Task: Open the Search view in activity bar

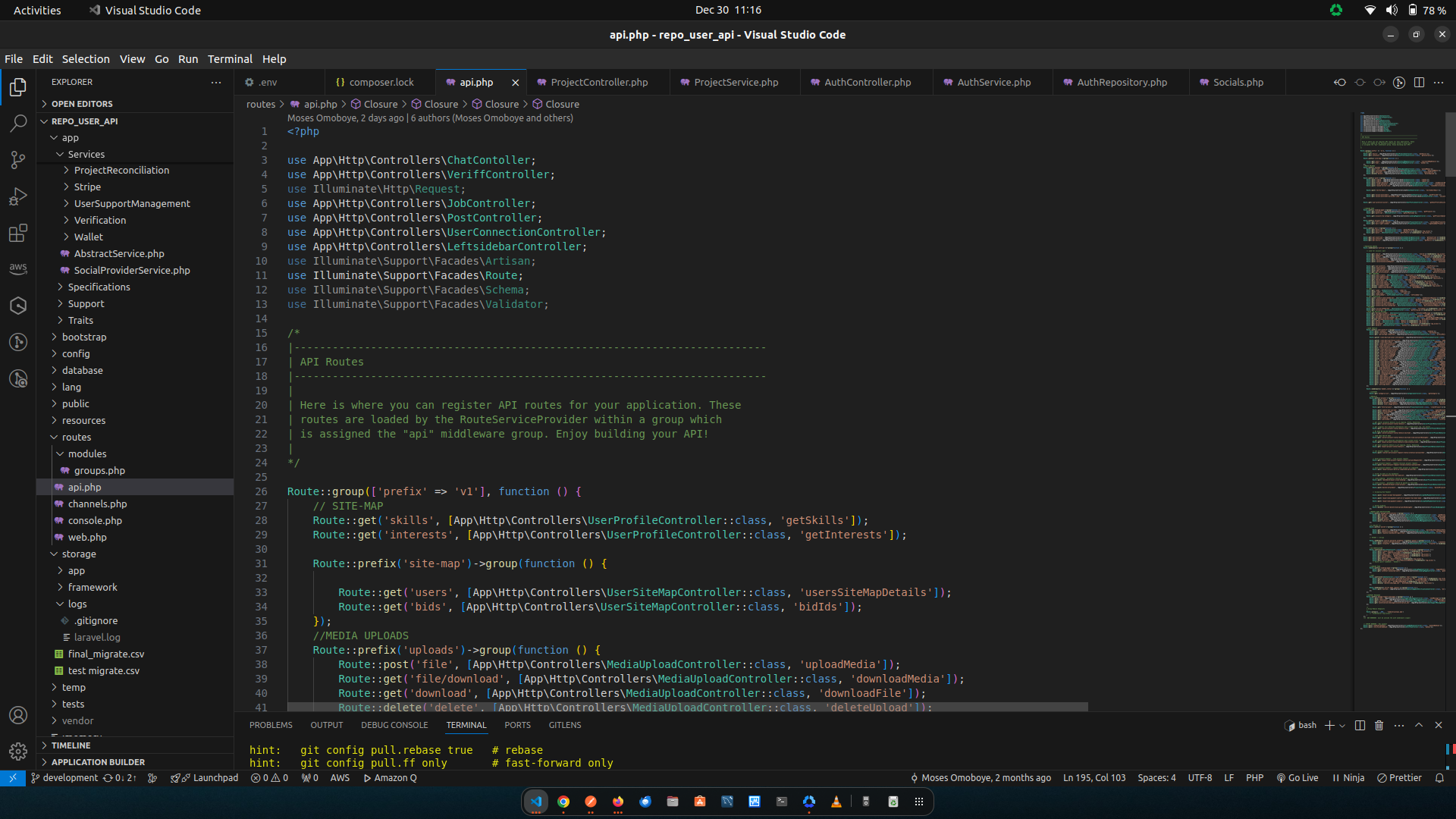Action: (18, 124)
